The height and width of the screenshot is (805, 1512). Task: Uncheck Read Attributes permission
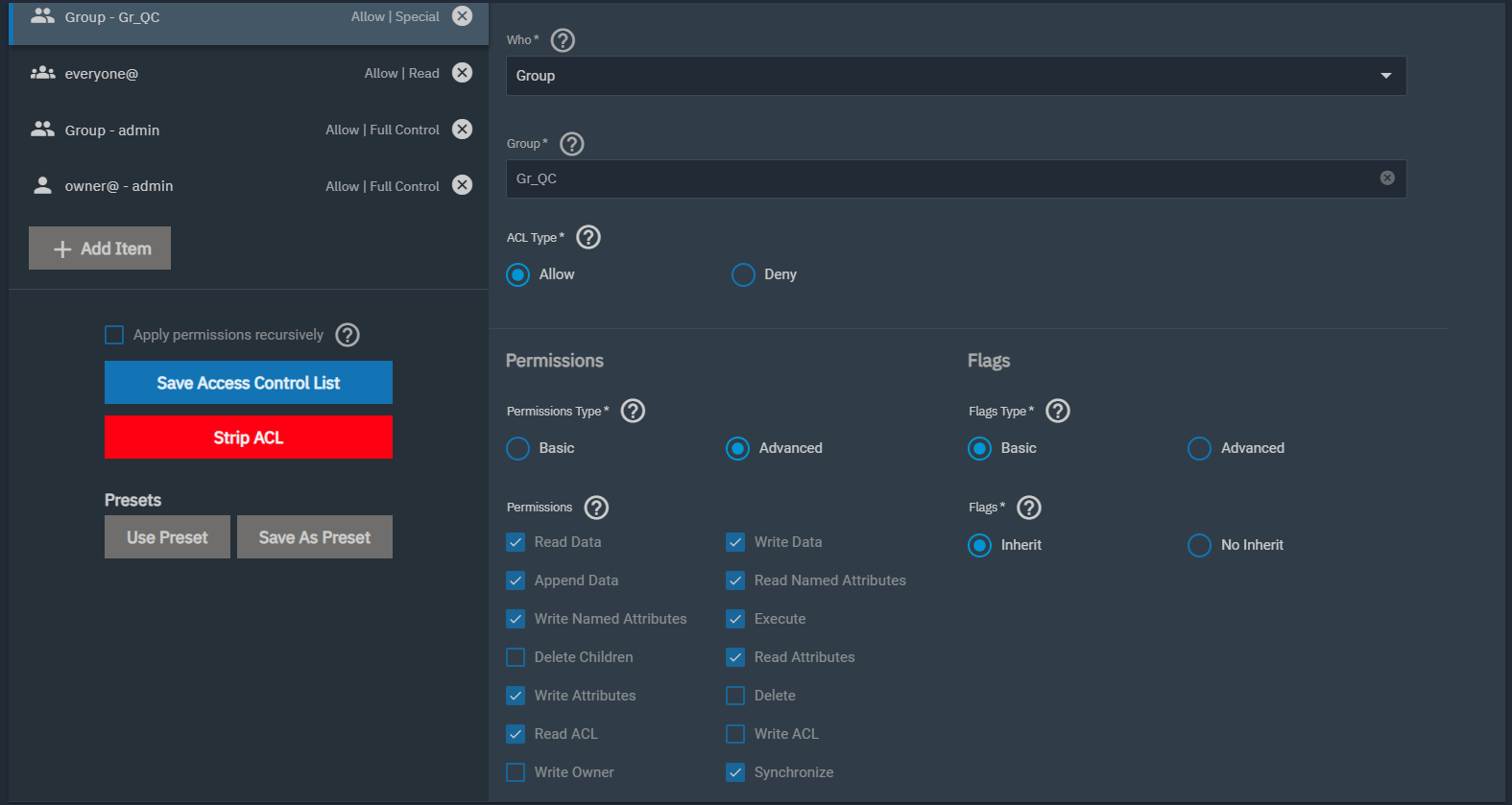click(x=735, y=657)
